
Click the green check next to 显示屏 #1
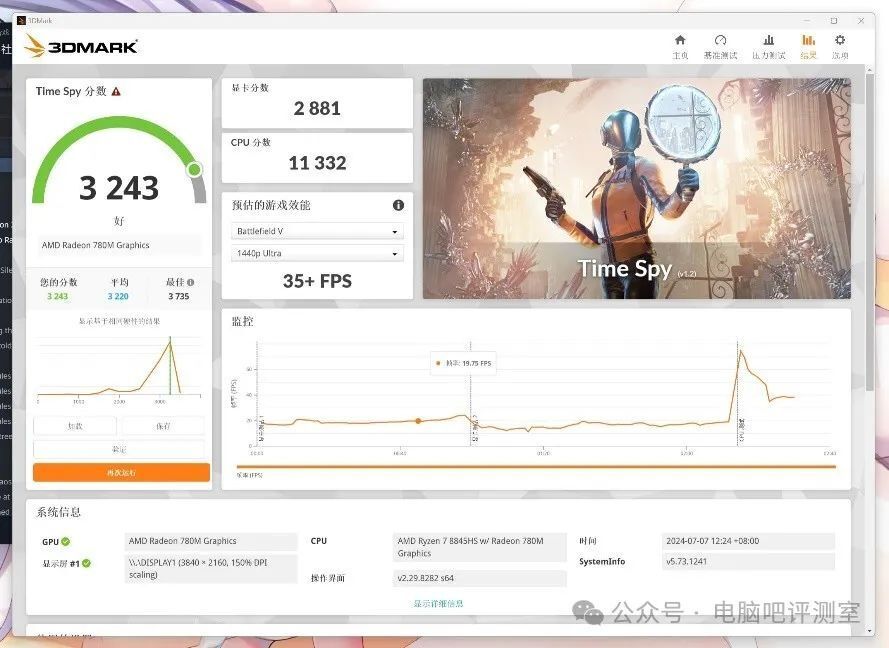[86, 563]
